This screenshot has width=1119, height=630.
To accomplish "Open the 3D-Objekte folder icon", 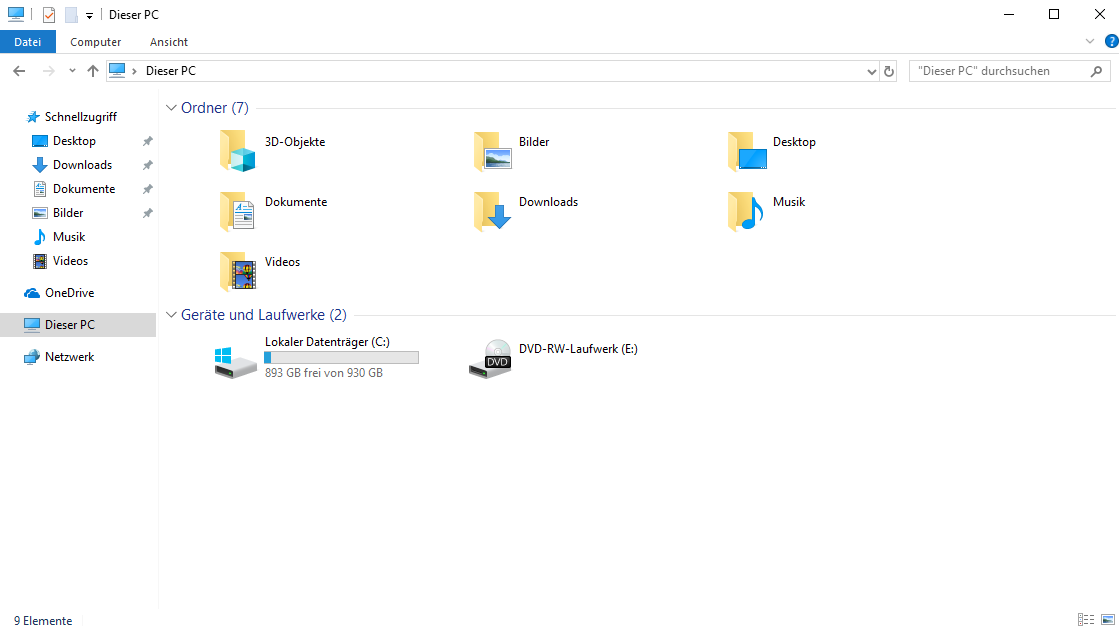I will pos(238,151).
